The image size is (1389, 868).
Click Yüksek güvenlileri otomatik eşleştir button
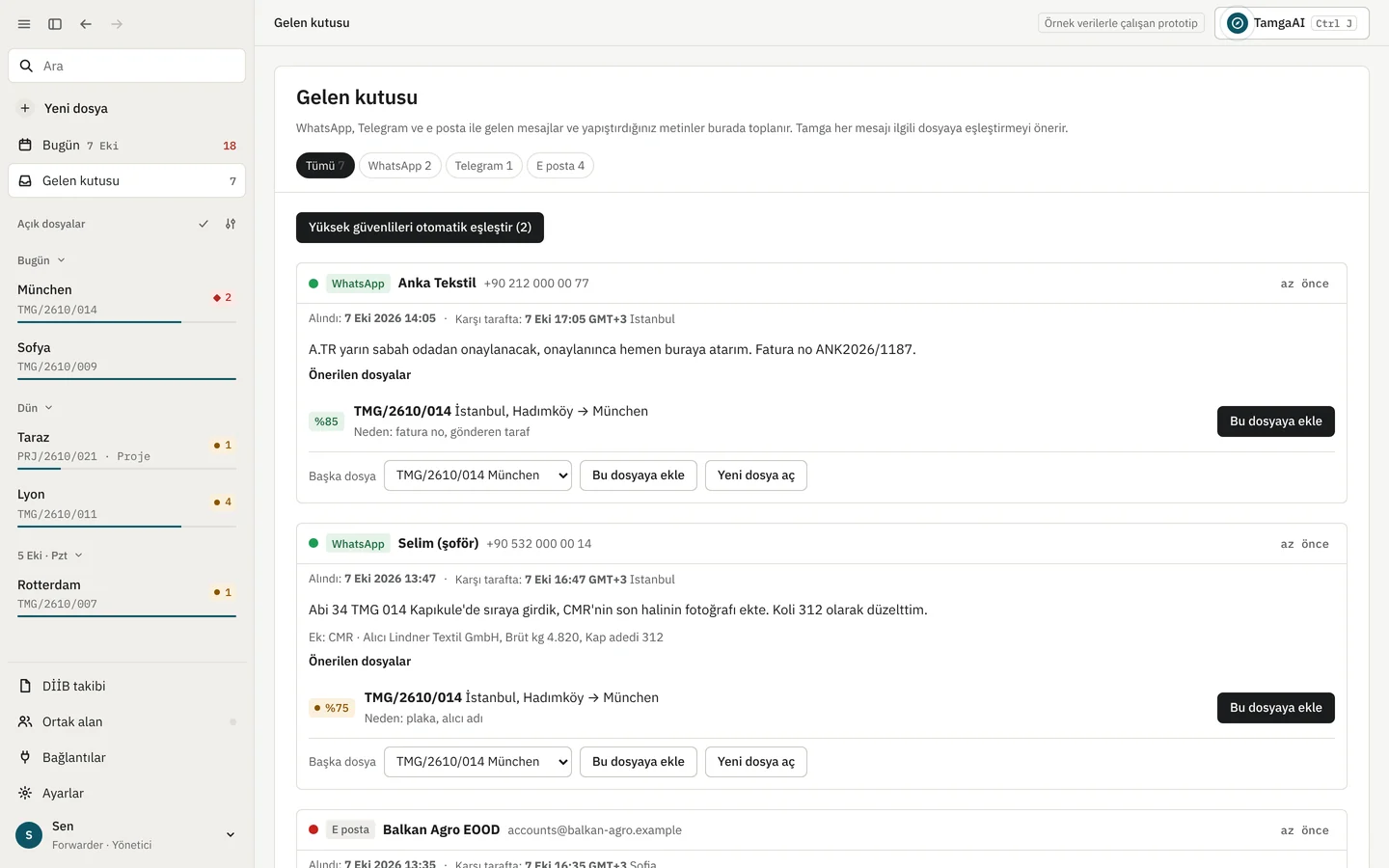point(420,228)
